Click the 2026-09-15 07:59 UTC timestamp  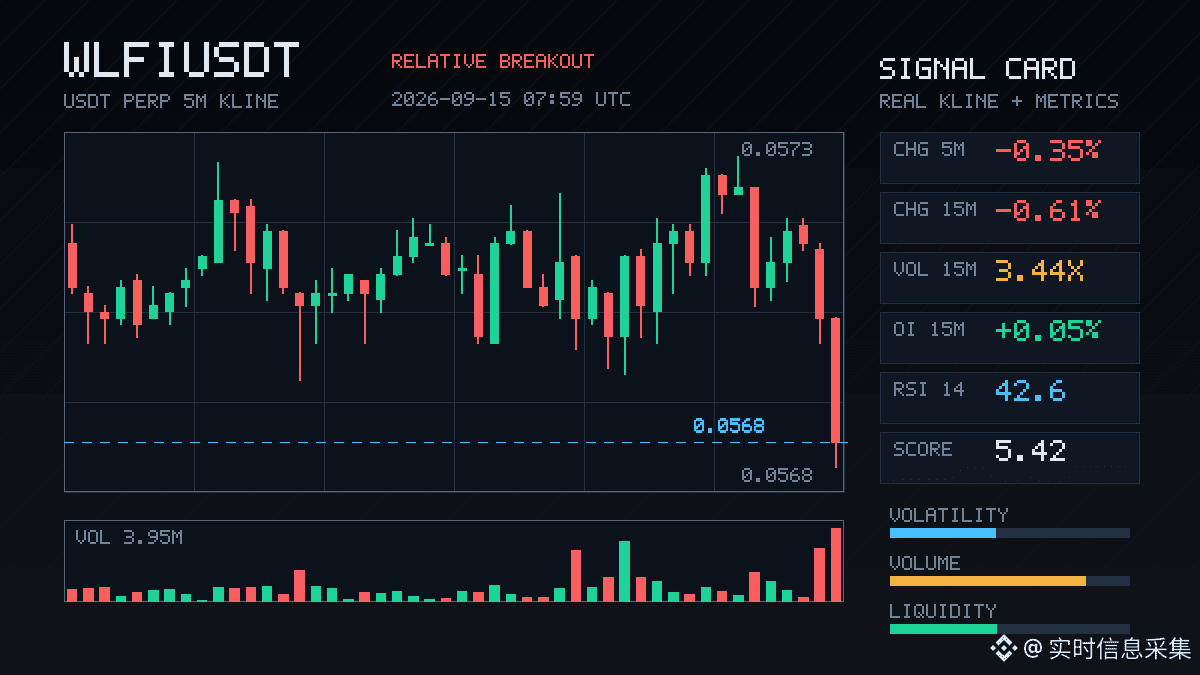(510, 99)
